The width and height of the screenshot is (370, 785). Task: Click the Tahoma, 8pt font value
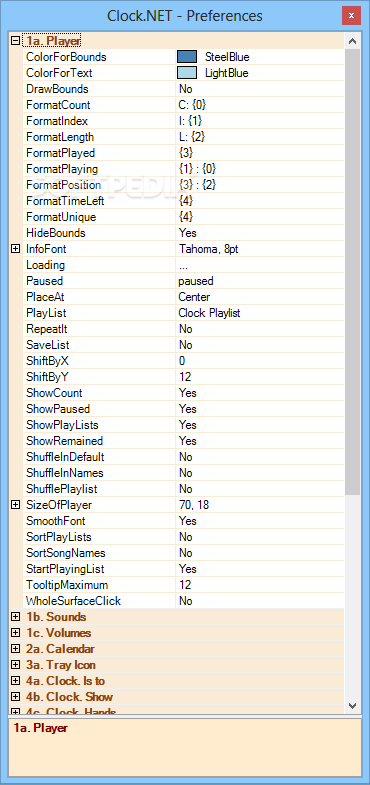[208, 249]
